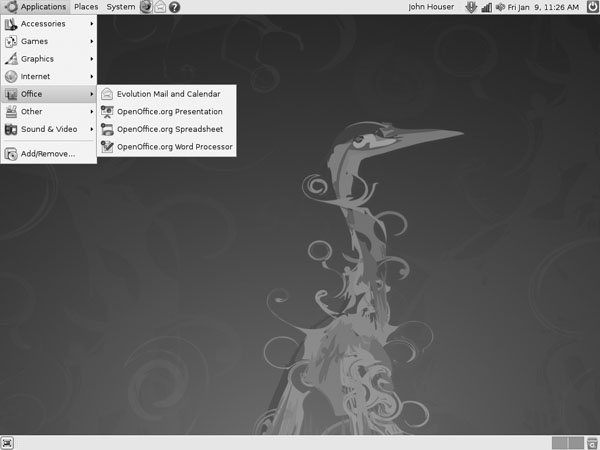Image resolution: width=600 pixels, height=450 pixels.
Task: Launch Firefox from the top panel icon
Action: click(146, 7)
